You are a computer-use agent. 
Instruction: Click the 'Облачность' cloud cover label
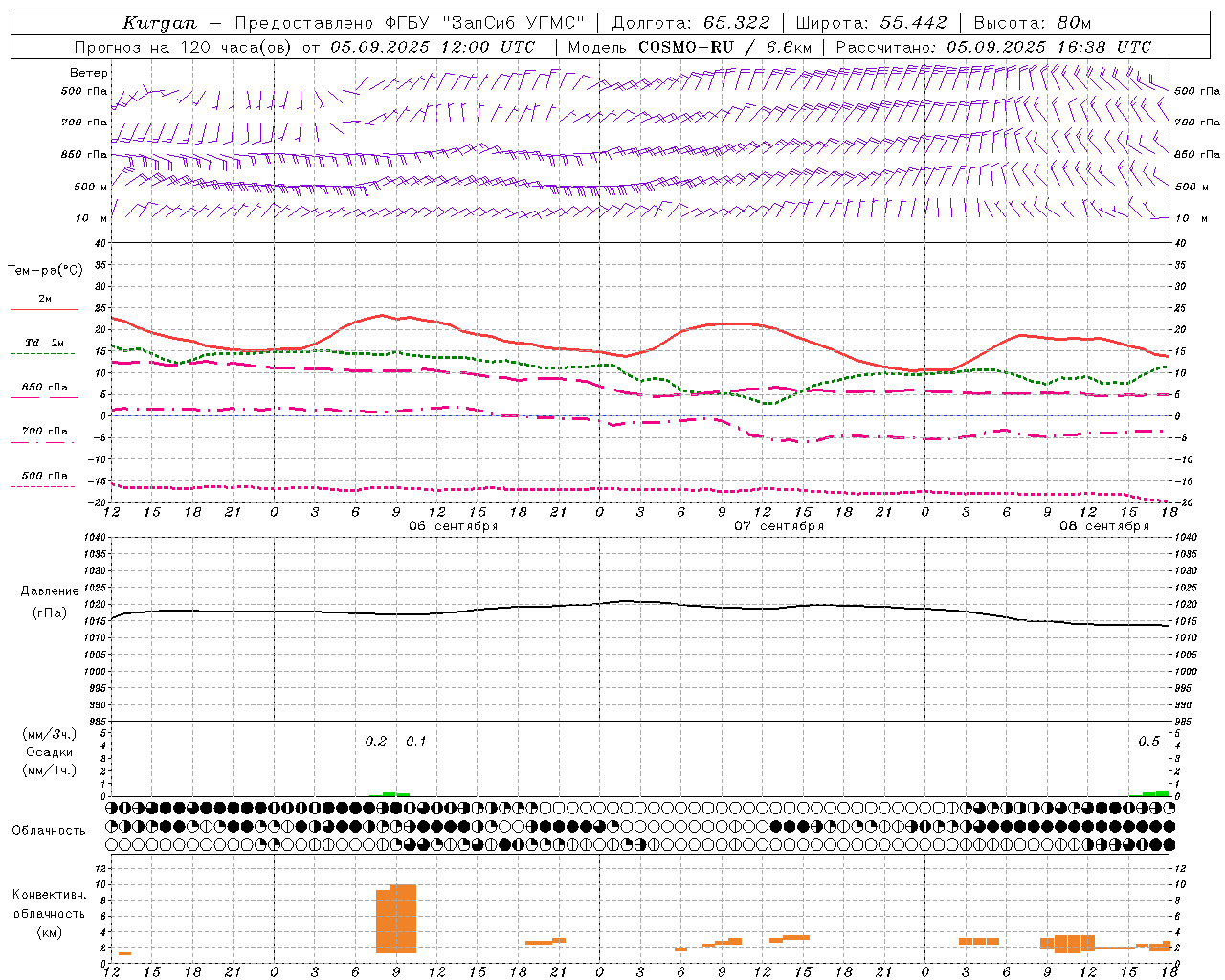click(49, 831)
